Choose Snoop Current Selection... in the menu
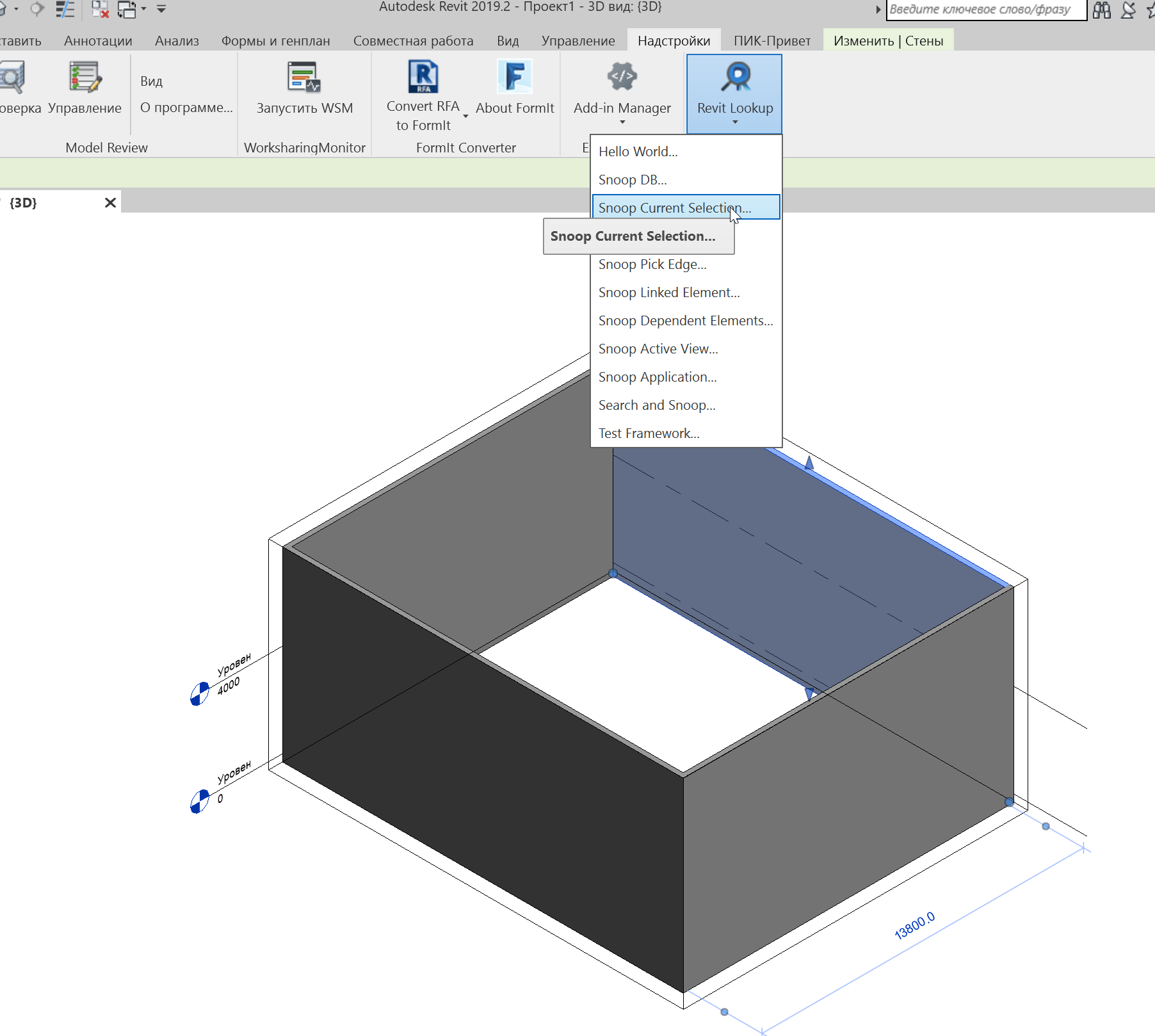This screenshot has height=1036, width=1155. (x=686, y=207)
